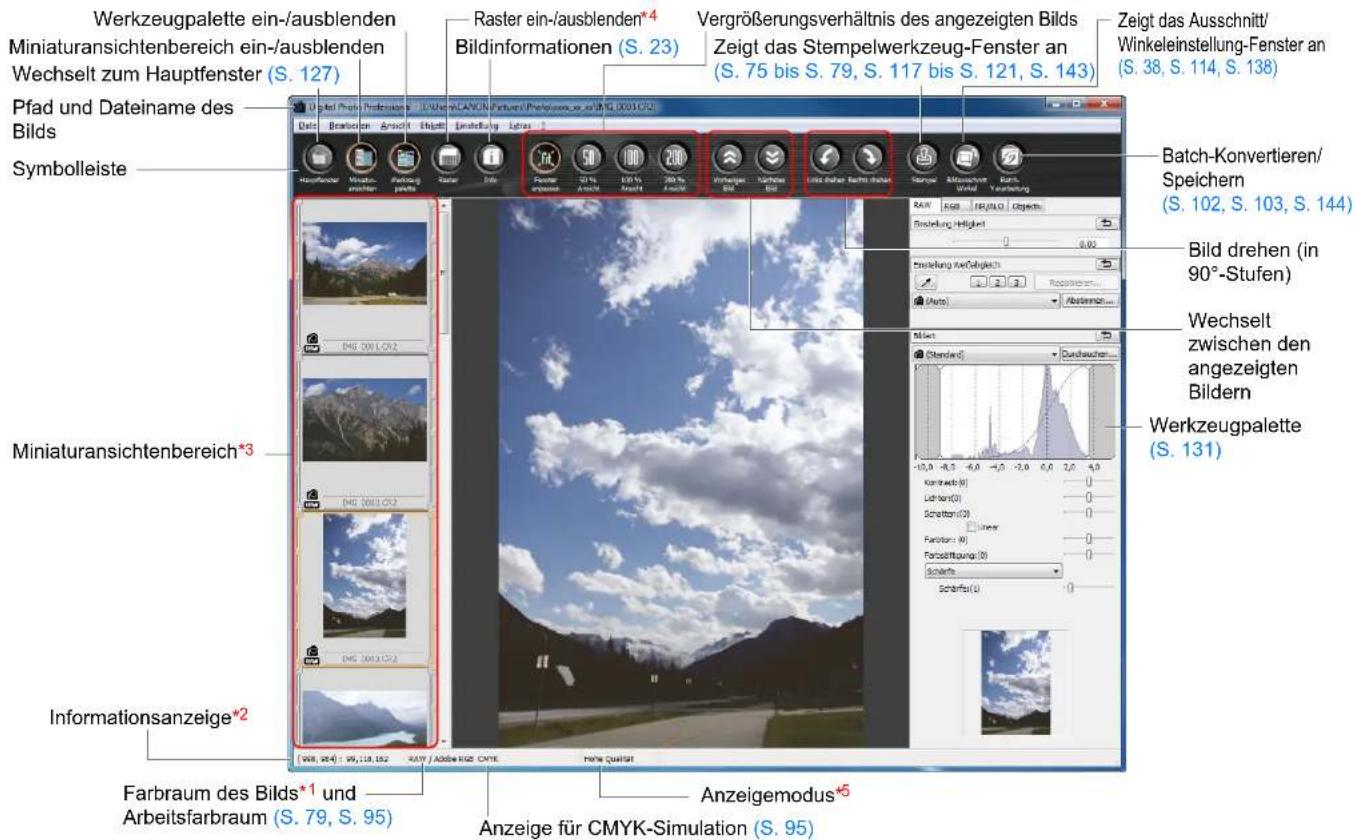Click the Kontrast slider handle
The width and height of the screenshot is (1356, 840).
coord(1088,482)
